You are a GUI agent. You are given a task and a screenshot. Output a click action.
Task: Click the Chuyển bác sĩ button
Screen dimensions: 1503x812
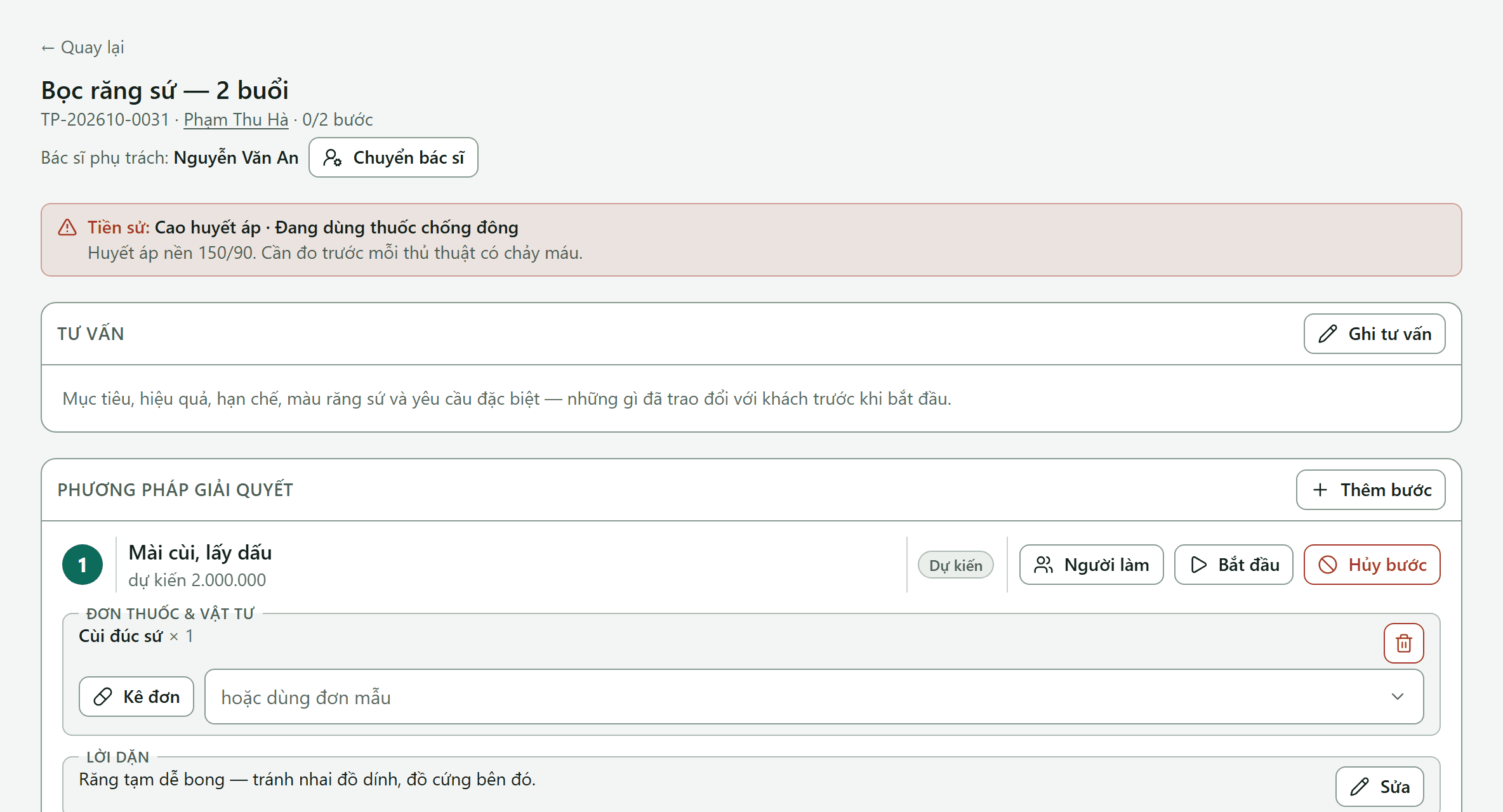[394, 157]
